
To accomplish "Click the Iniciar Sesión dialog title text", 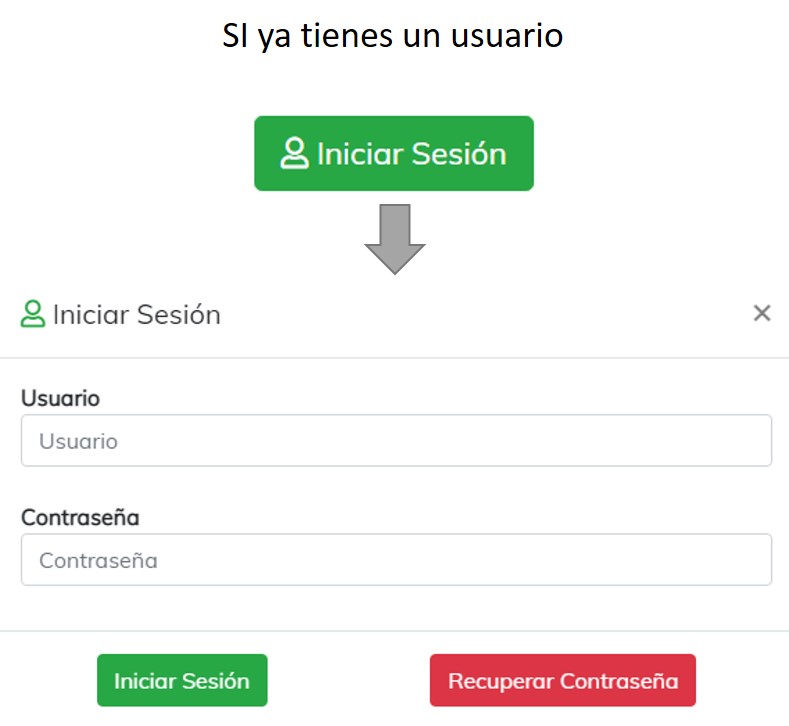I will click(137, 315).
